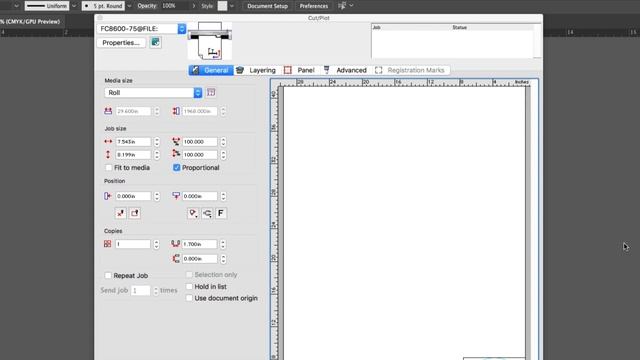This screenshot has height=360, width=640.
Task: Click the copy spacing field 1.700in
Action: (x=199, y=244)
